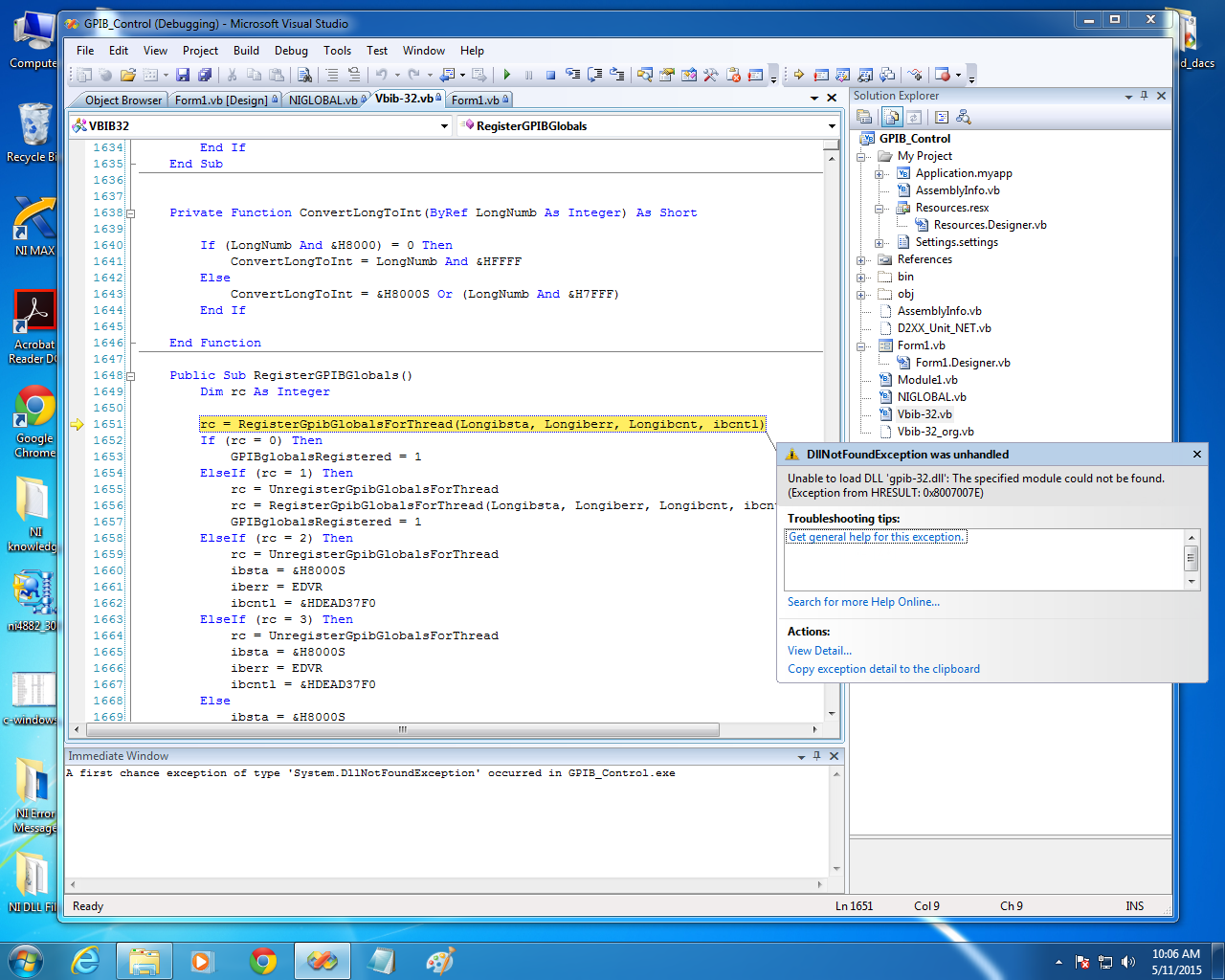Viewport: 1225px width, 980px height.
Task: Switch to the Form1.vb [Design] tab
Action: tap(226, 100)
